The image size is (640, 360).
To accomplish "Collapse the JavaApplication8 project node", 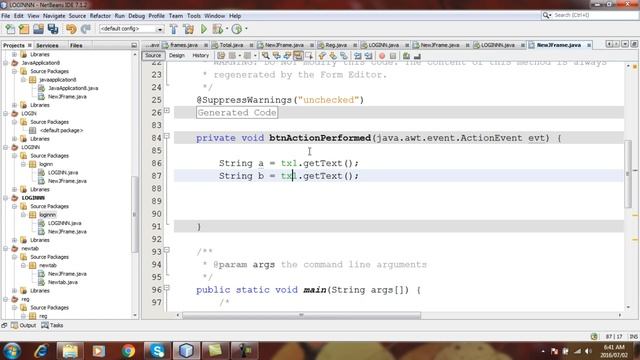I will (6, 63).
